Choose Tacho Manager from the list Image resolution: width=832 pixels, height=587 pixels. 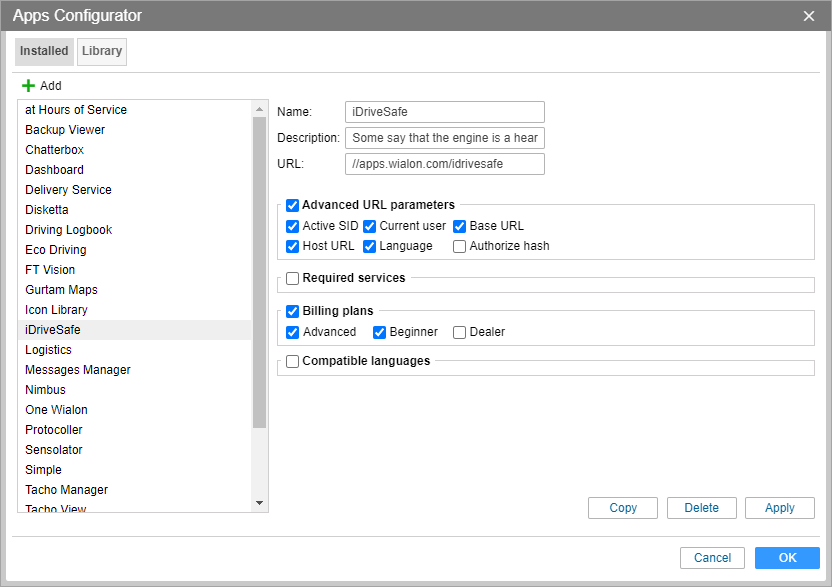click(x=66, y=490)
